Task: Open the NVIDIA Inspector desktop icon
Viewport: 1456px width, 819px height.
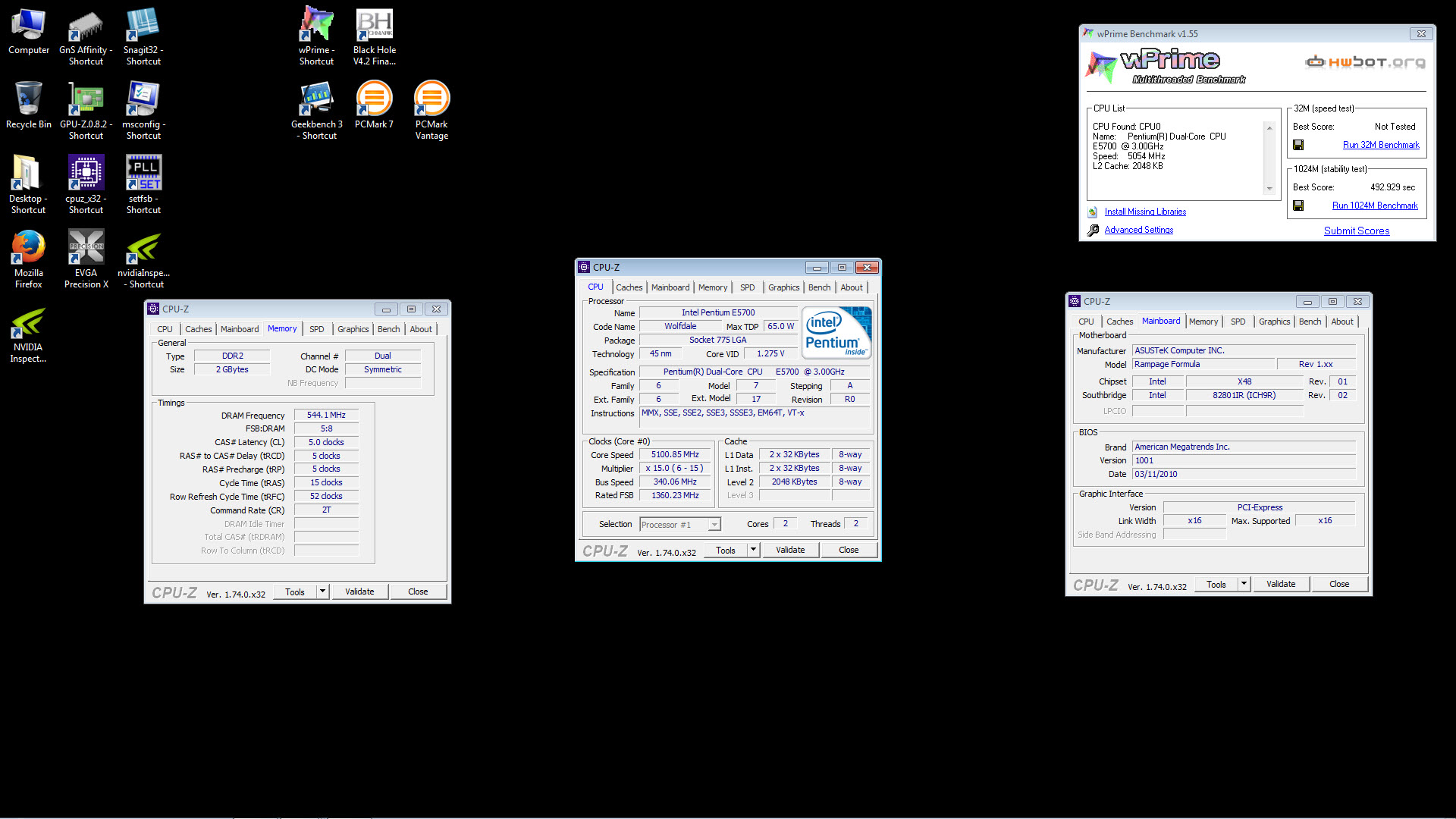Action: coord(29,334)
